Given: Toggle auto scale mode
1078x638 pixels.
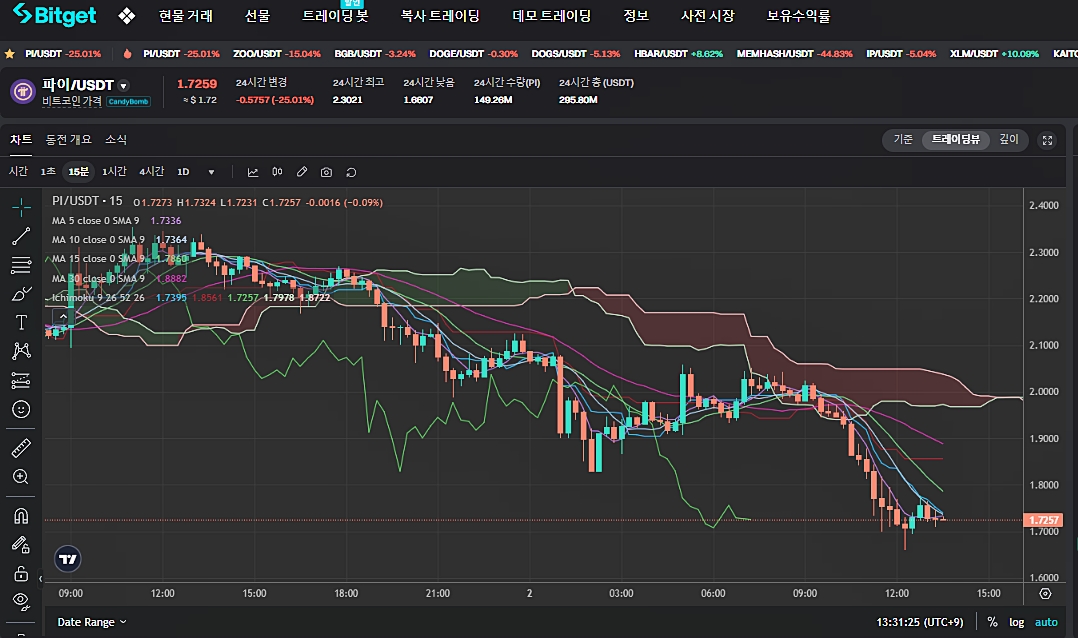Looking at the screenshot, I should pyautogui.click(x=1046, y=622).
